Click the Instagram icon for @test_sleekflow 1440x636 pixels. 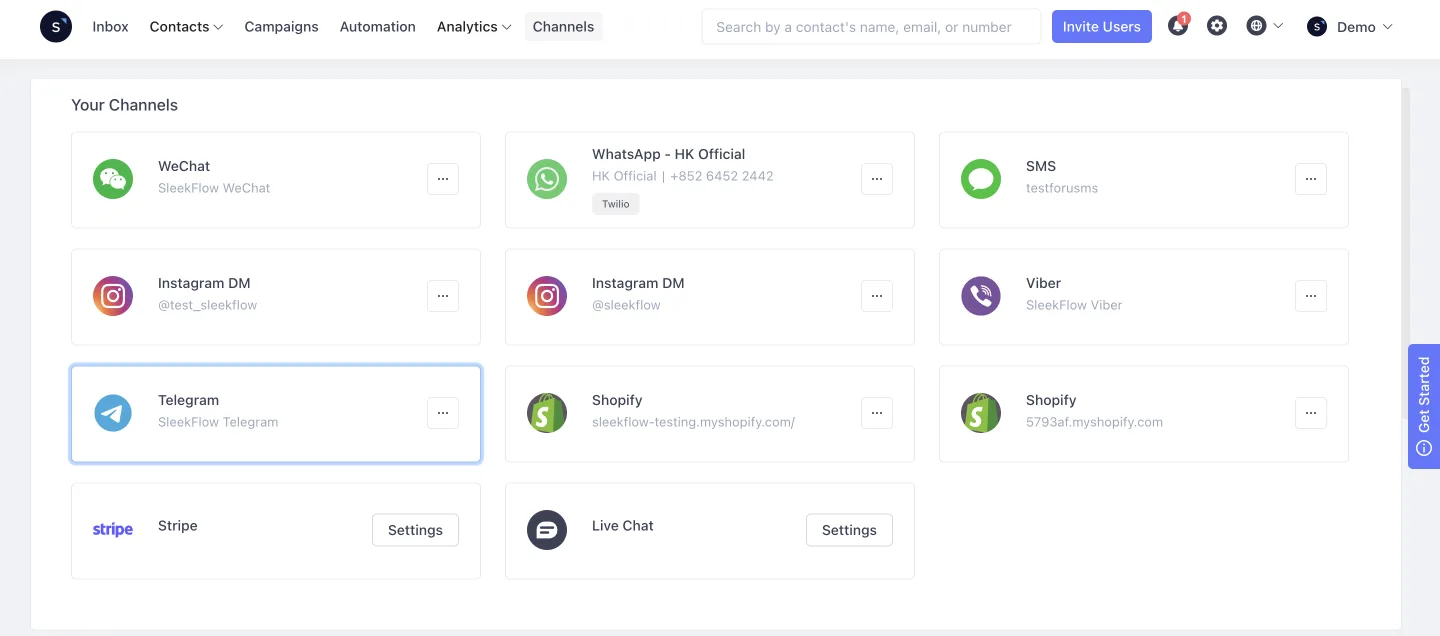pyautogui.click(x=112, y=294)
